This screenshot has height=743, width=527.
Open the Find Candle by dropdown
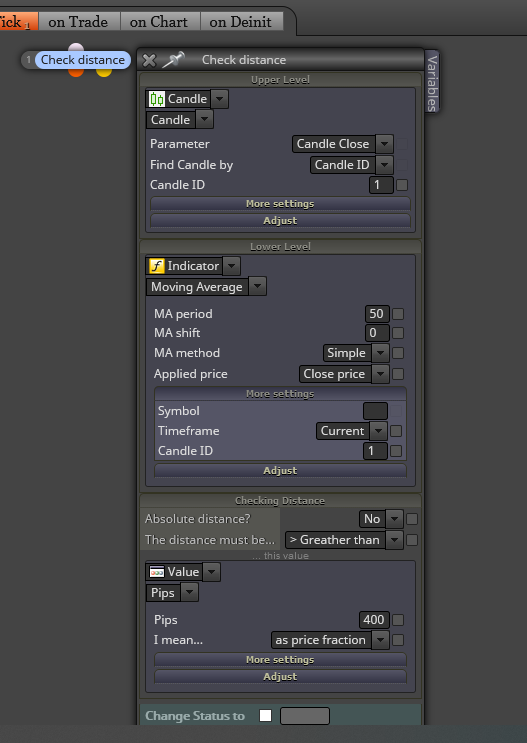click(x=384, y=165)
